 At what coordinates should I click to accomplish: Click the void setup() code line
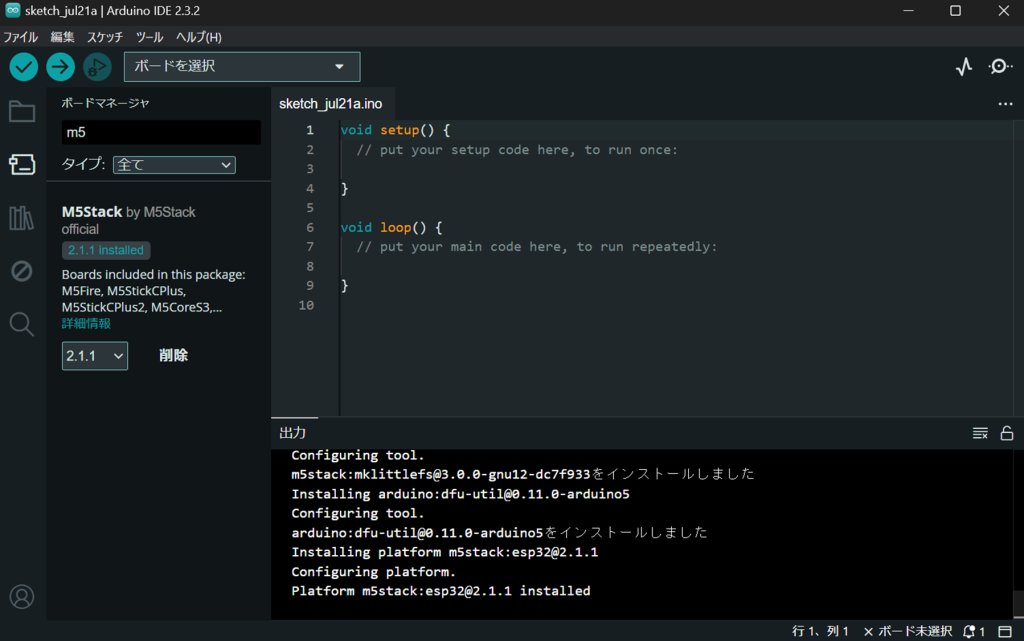pyautogui.click(x=395, y=130)
